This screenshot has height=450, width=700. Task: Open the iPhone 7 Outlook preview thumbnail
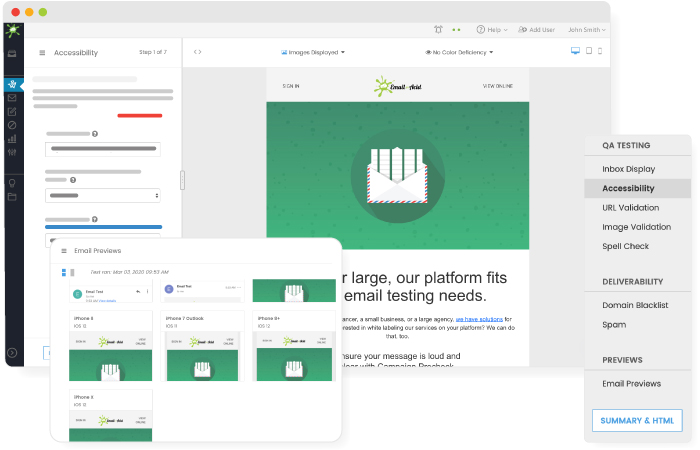tap(203, 346)
